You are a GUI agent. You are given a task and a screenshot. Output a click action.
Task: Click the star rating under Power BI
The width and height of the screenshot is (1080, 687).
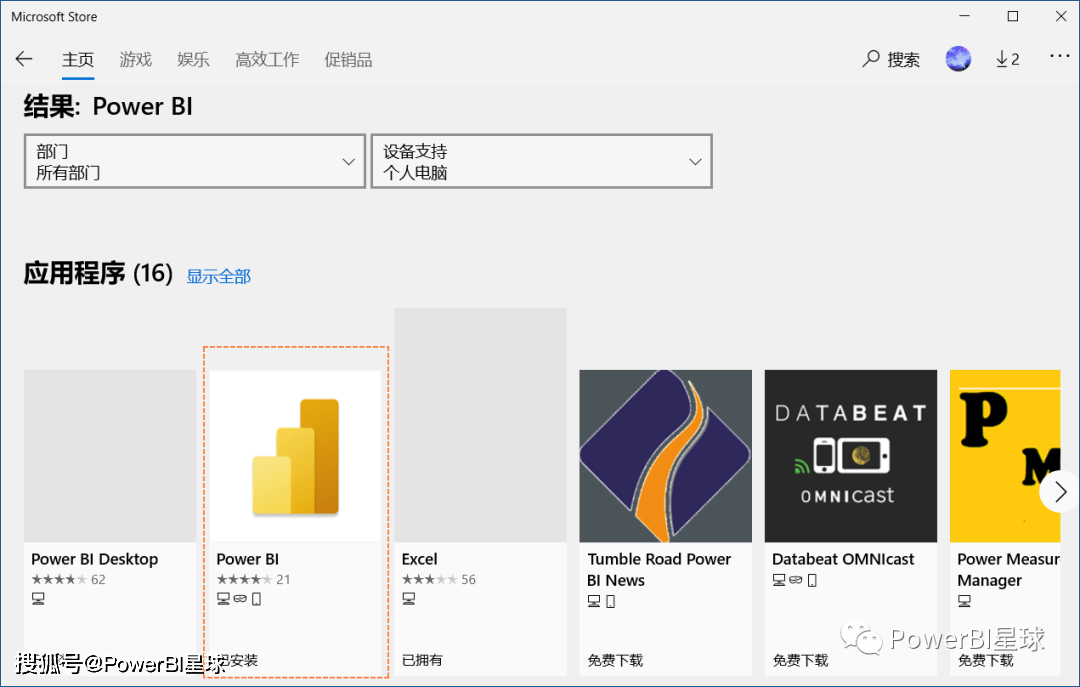[x=245, y=578]
